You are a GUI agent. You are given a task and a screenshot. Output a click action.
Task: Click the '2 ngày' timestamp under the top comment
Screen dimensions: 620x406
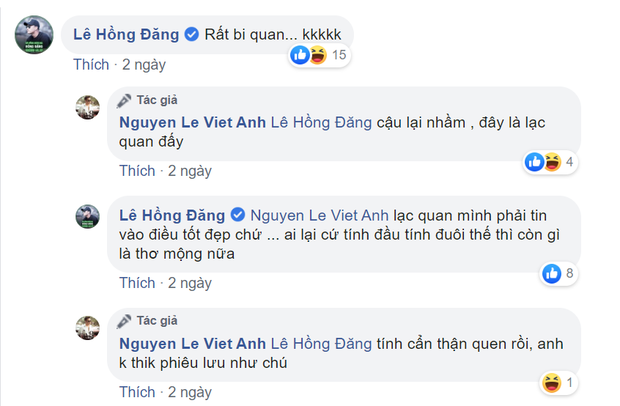tap(141, 63)
